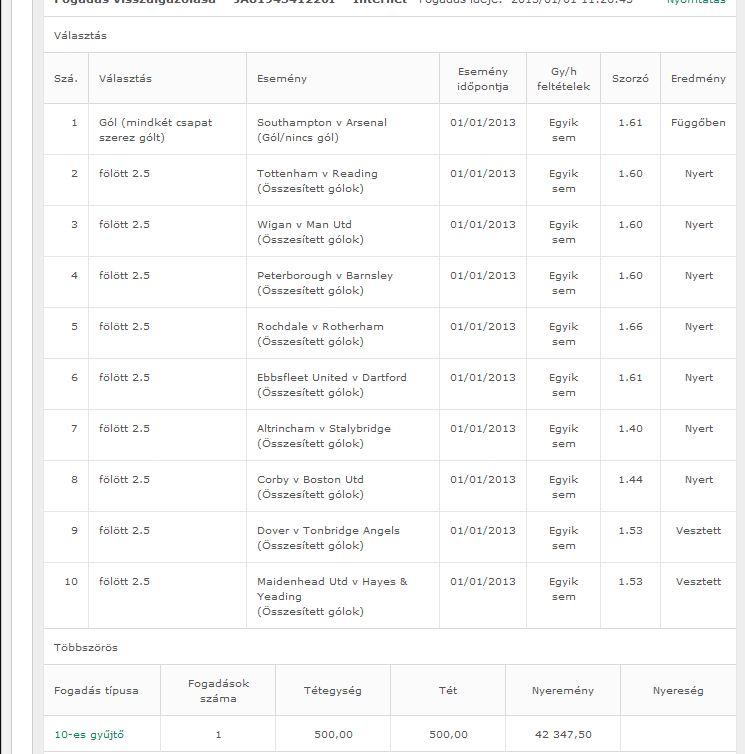Click the Gy/h feltételek column header

(x=564, y=79)
